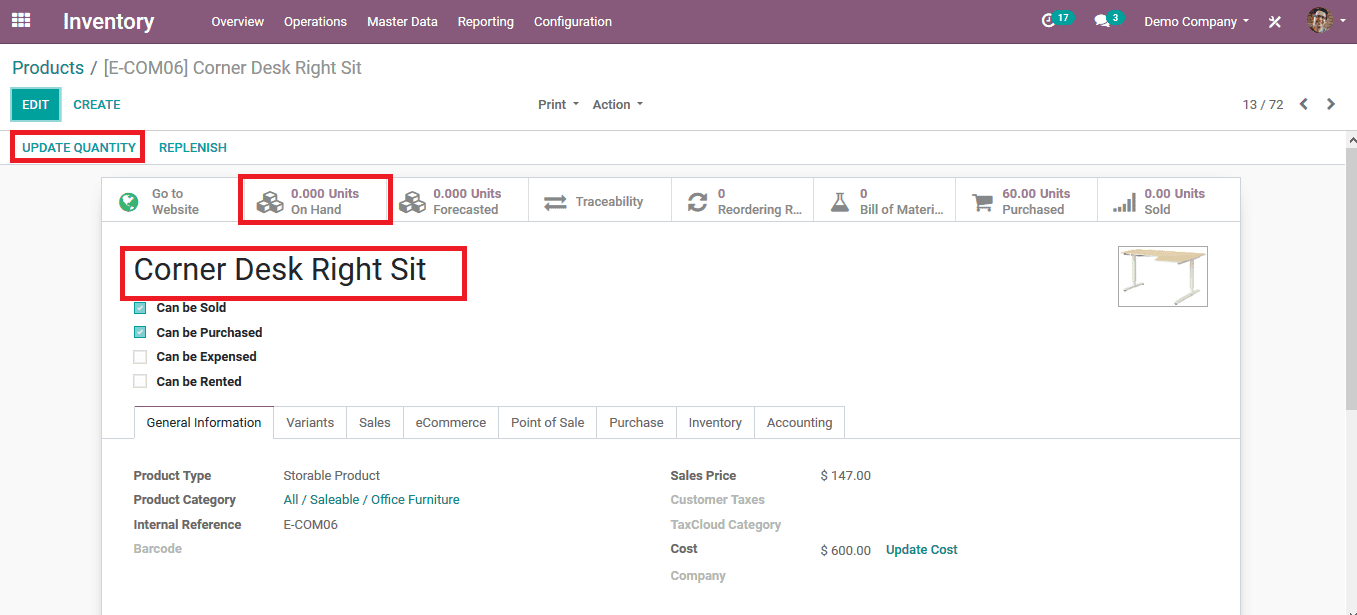Click the 13 / 72 pager counter

[1263, 104]
